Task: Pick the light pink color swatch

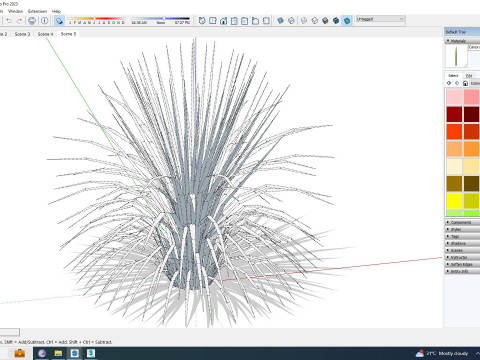Action: [x=454, y=97]
